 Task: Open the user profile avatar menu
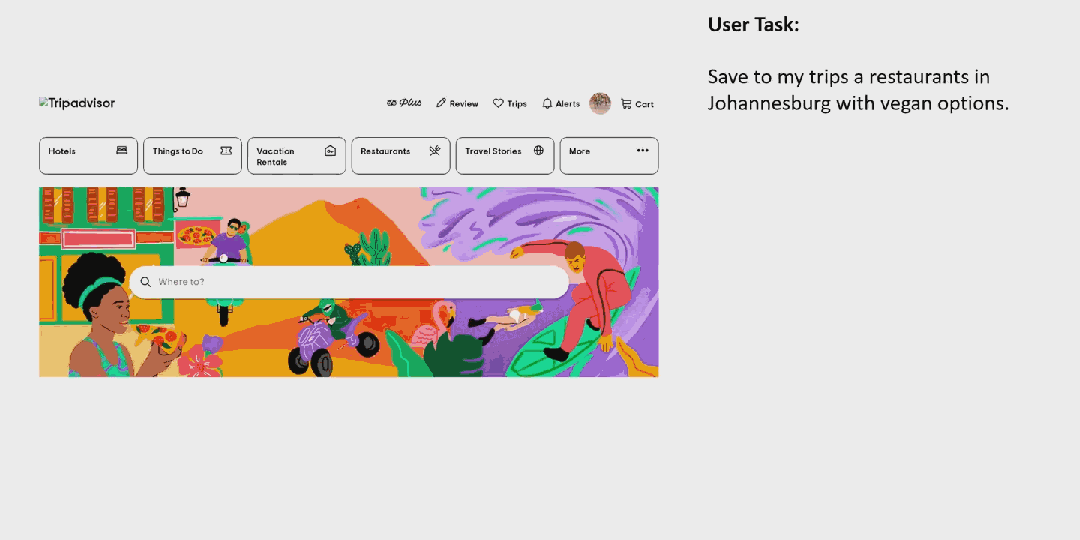(600, 103)
